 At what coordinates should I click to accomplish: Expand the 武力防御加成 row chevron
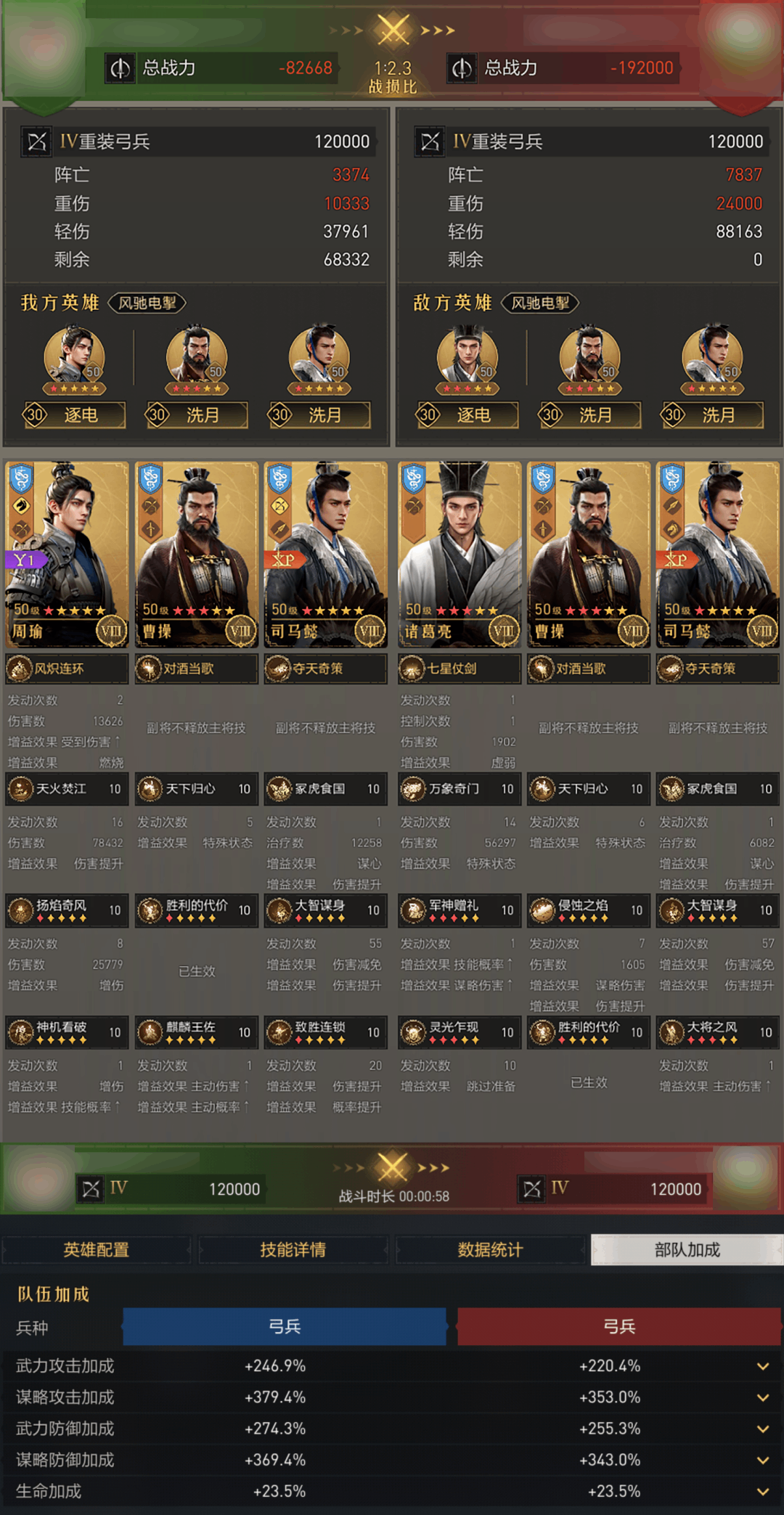coord(763,1429)
